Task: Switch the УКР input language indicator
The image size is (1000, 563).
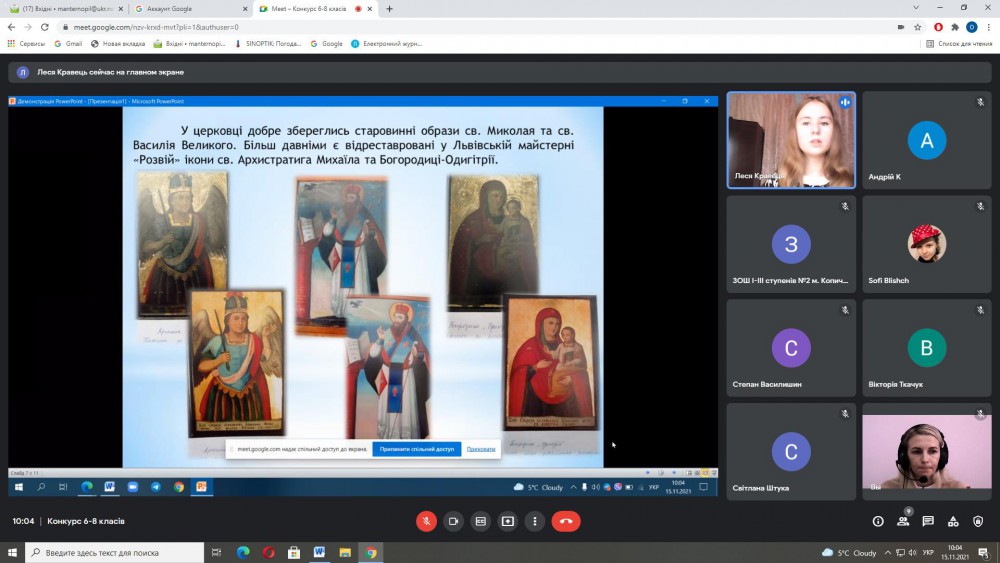Action: click(928, 553)
